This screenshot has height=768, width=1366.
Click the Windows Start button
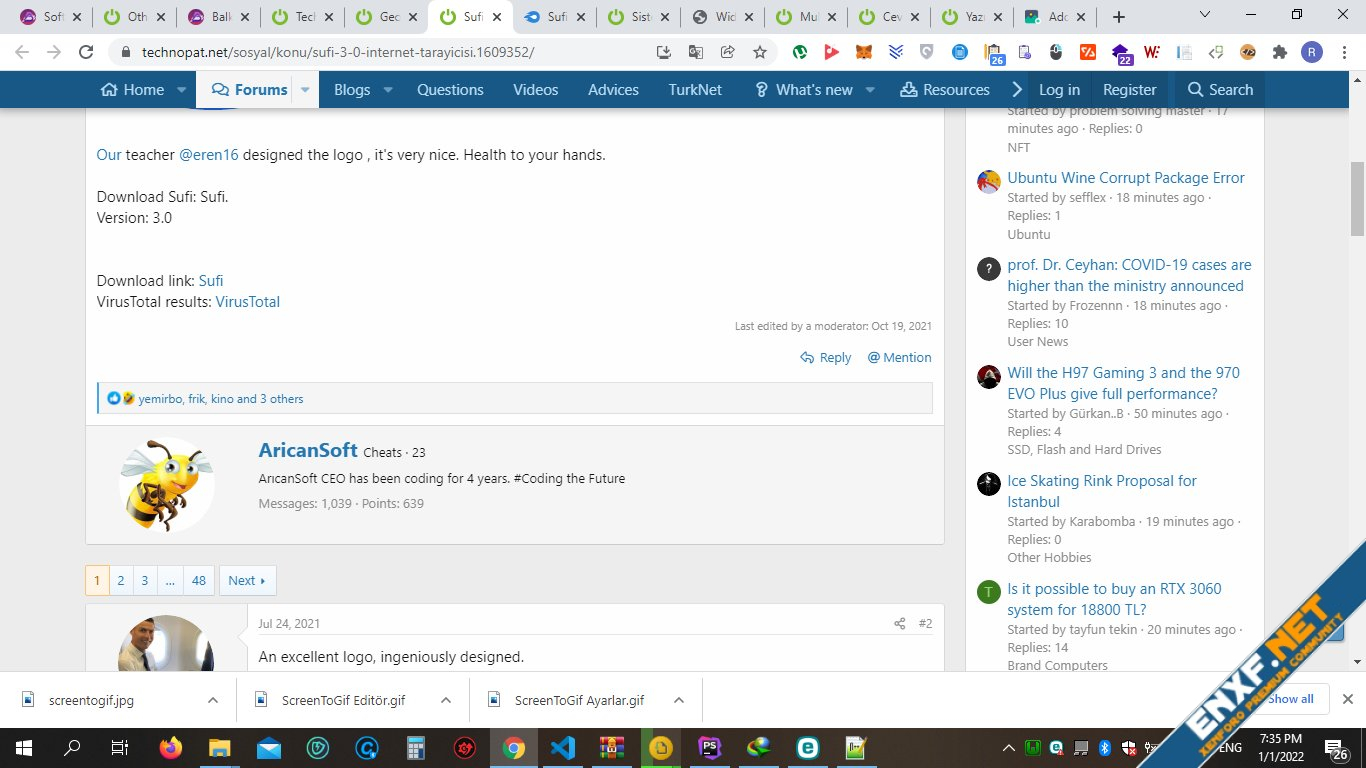click(x=24, y=747)
